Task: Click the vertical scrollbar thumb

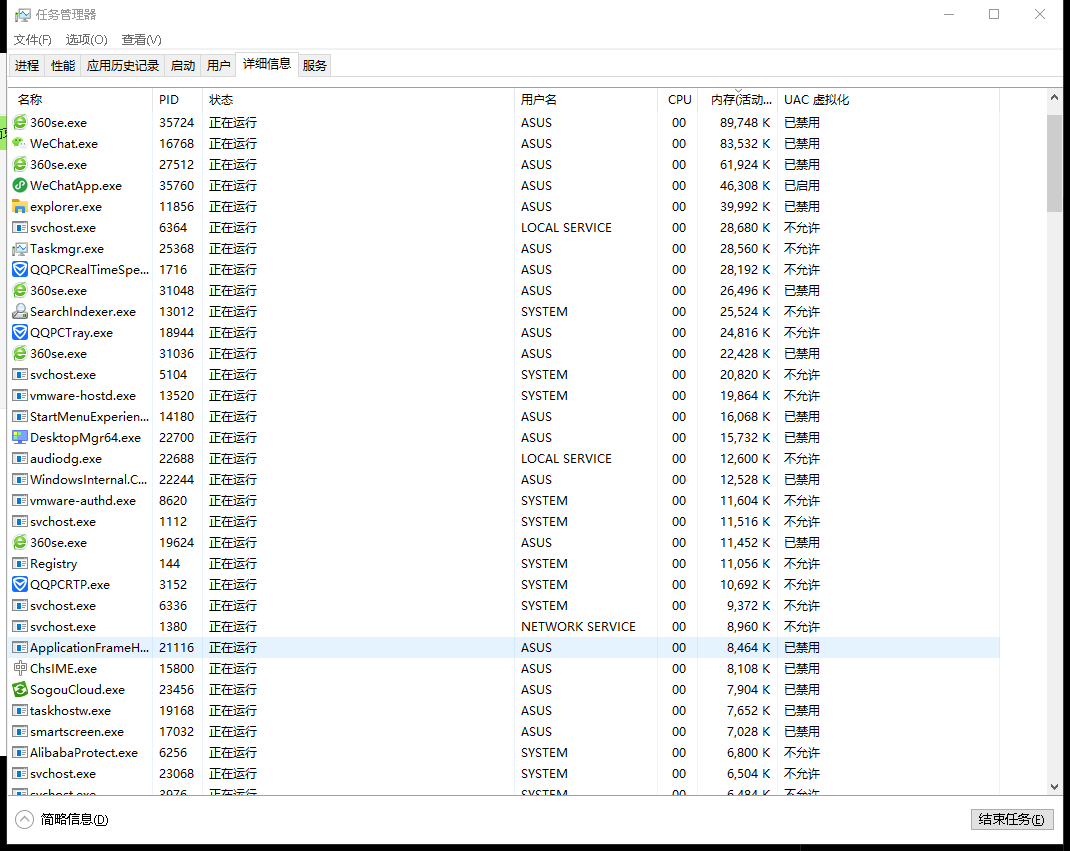Action: [x=1054, y=164]
